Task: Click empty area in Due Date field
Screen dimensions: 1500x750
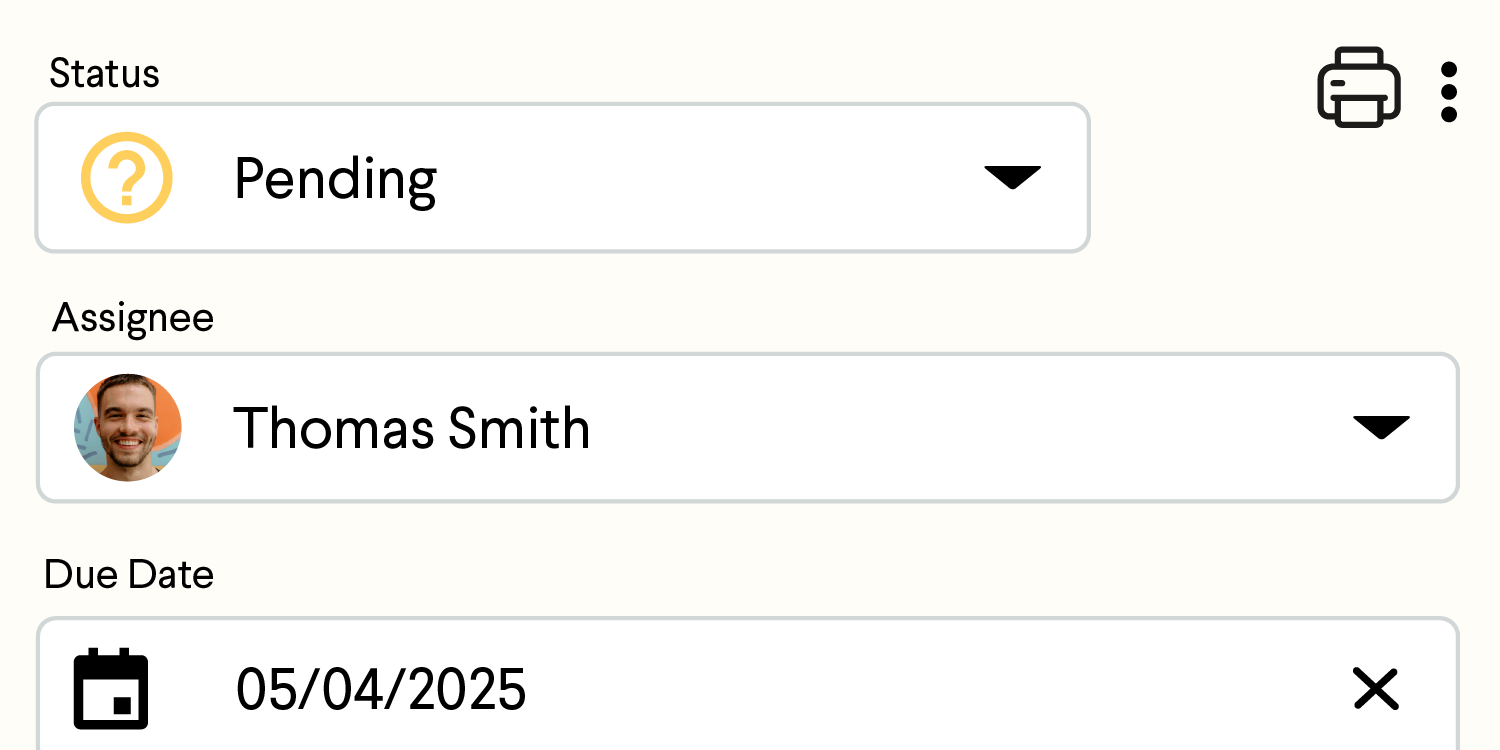Action: coord(930,689)
